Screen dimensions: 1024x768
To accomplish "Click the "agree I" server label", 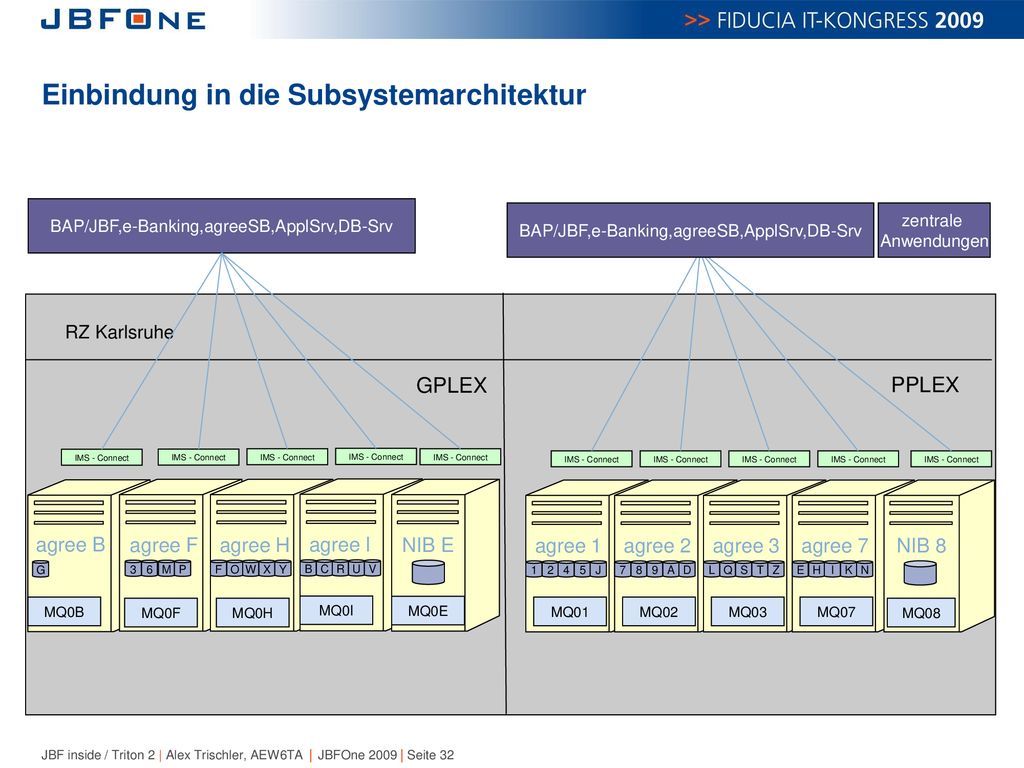I will [340, 545].
